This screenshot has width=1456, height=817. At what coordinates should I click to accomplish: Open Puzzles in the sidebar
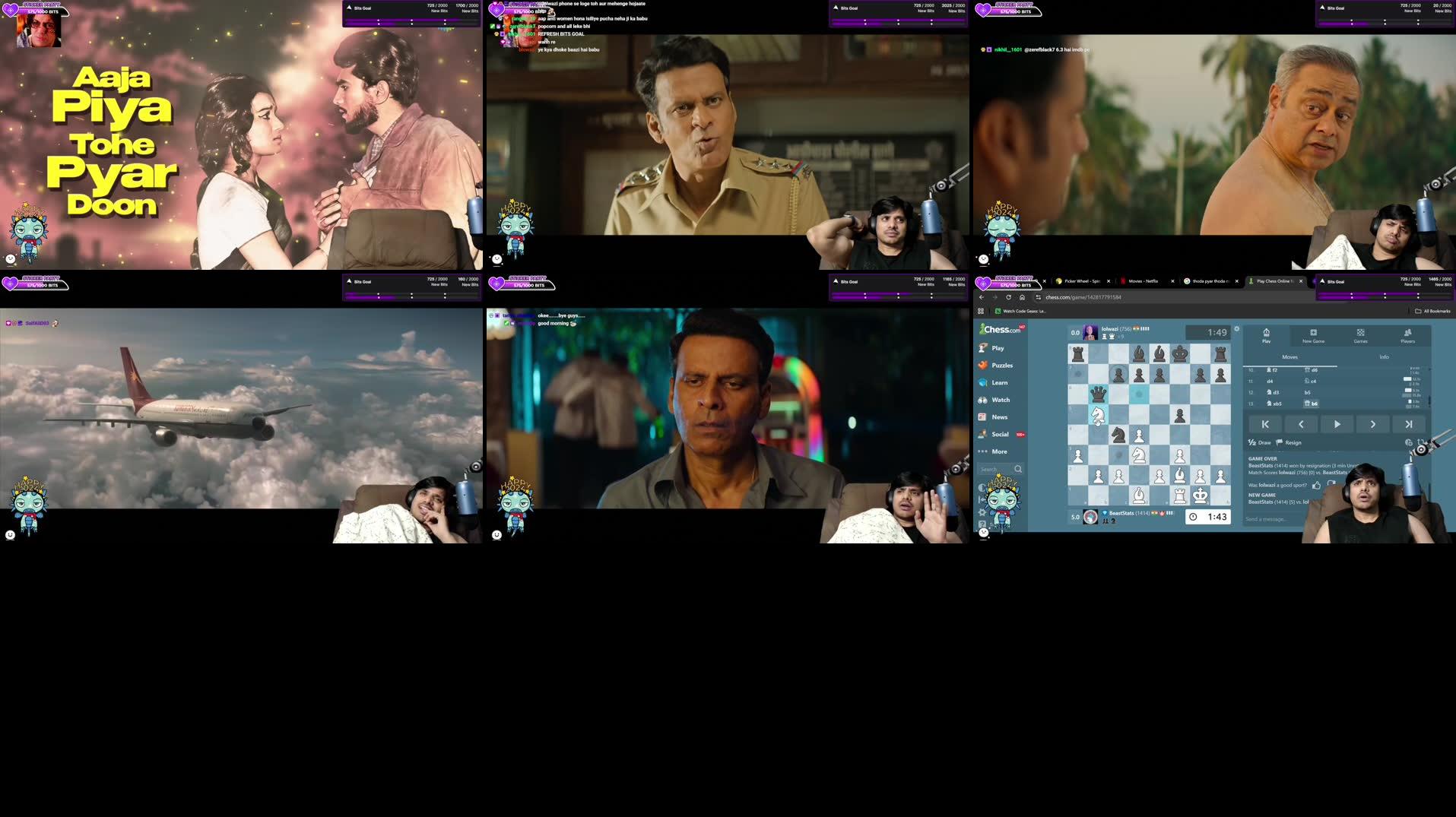point(995,366)
